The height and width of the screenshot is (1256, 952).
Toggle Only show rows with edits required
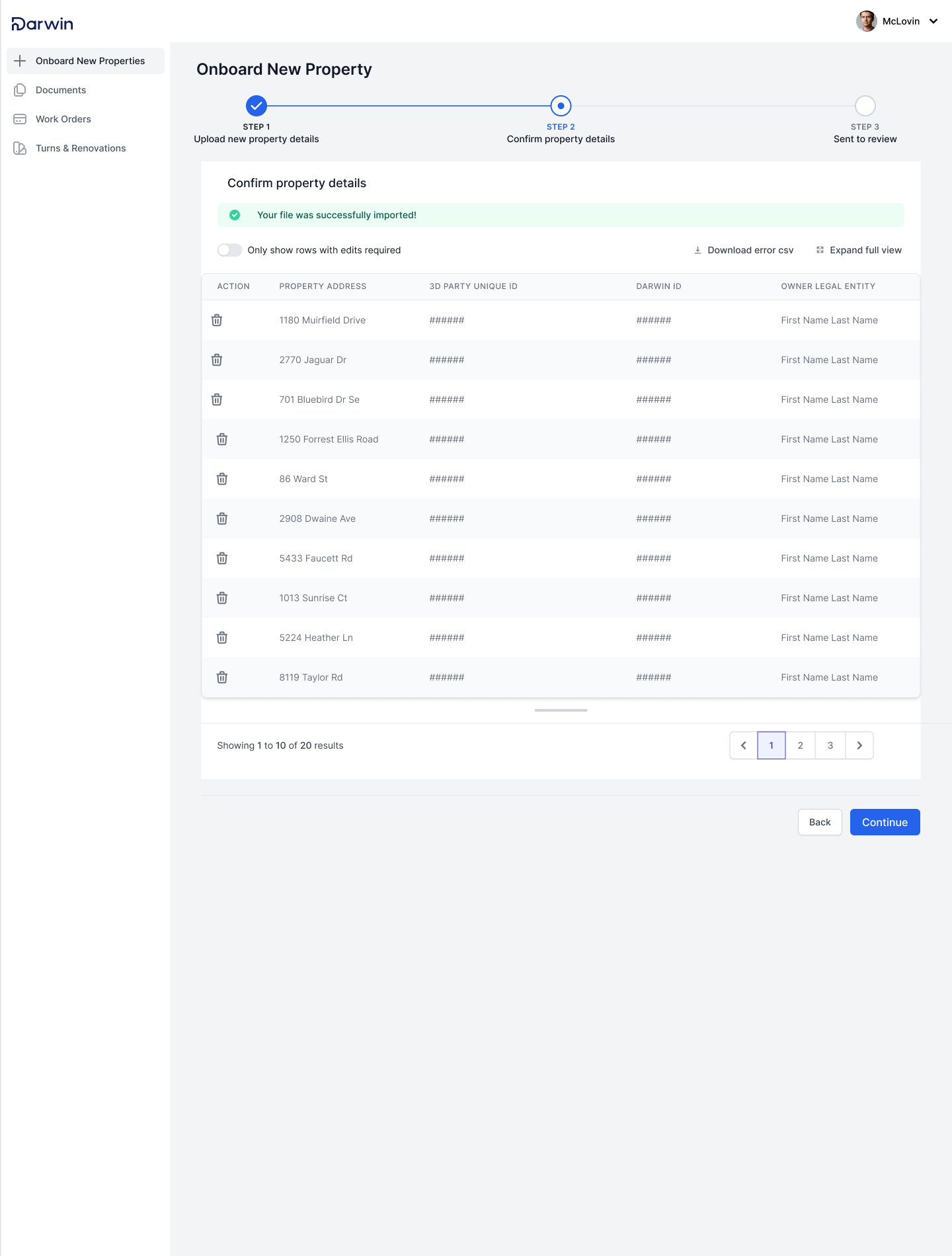tap(229, 250)
